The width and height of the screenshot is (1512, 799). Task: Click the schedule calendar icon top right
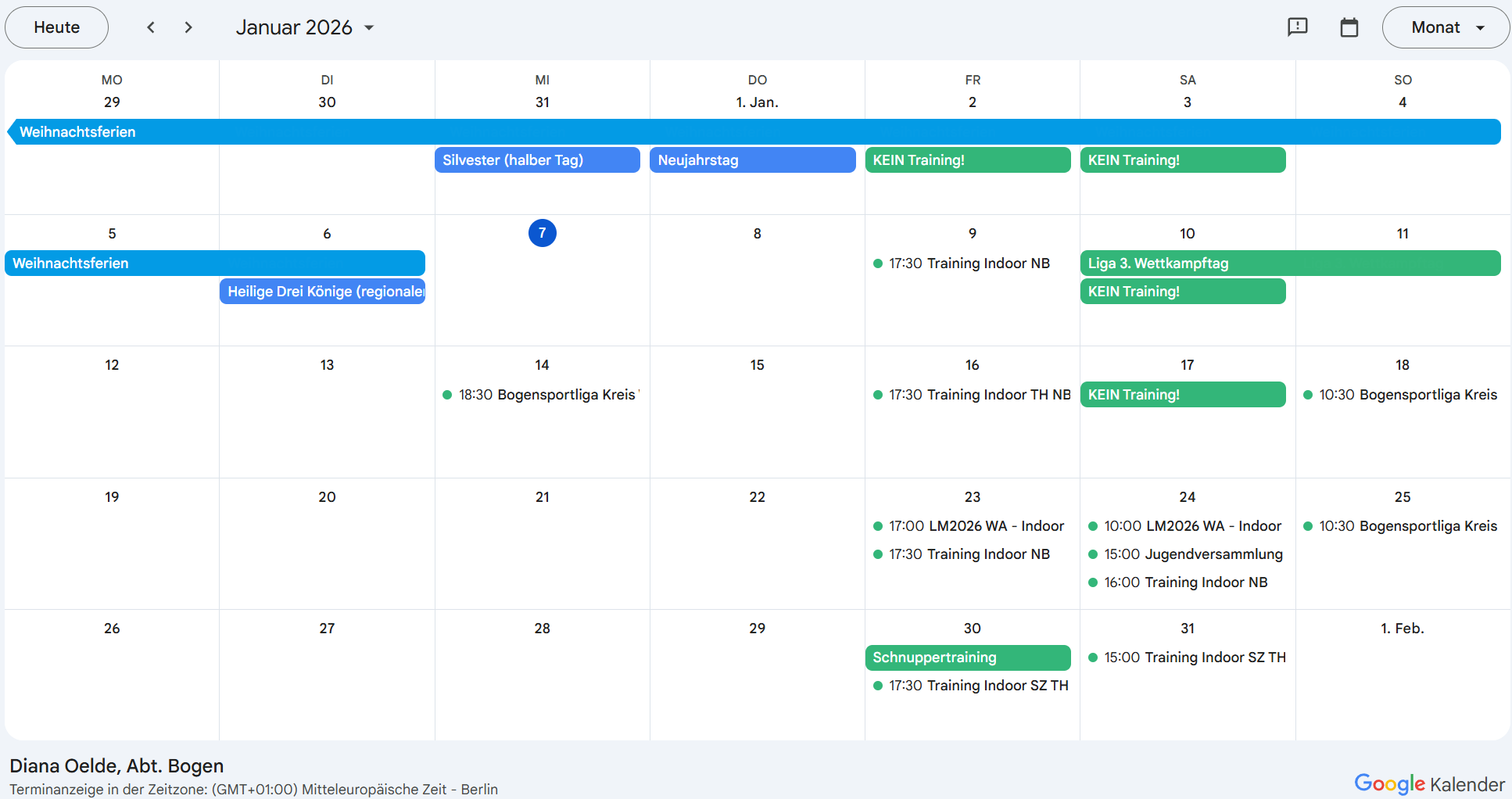[1349, 27]
